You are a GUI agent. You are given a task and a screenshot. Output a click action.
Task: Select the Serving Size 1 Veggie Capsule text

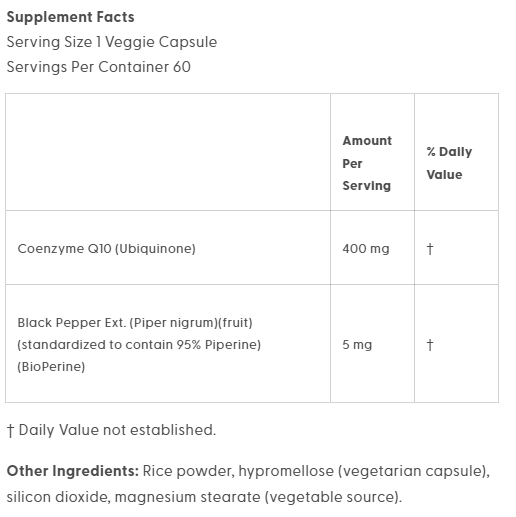tap(112, 42)
